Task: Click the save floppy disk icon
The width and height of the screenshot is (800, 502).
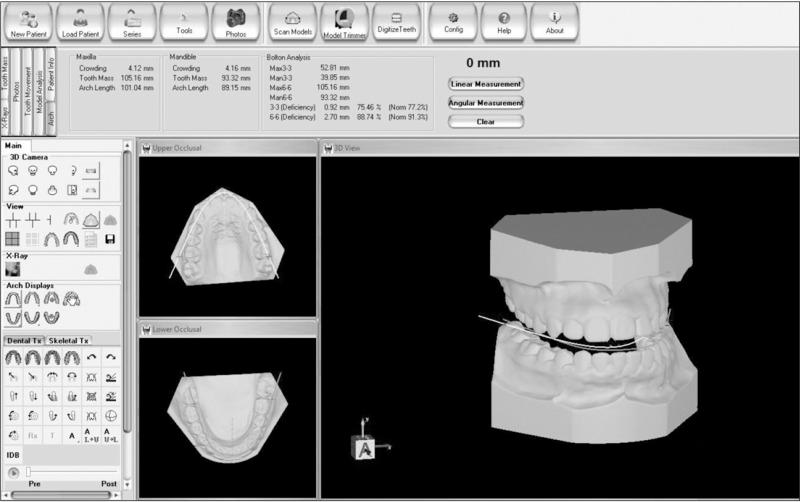Action: tap(110, 239)
